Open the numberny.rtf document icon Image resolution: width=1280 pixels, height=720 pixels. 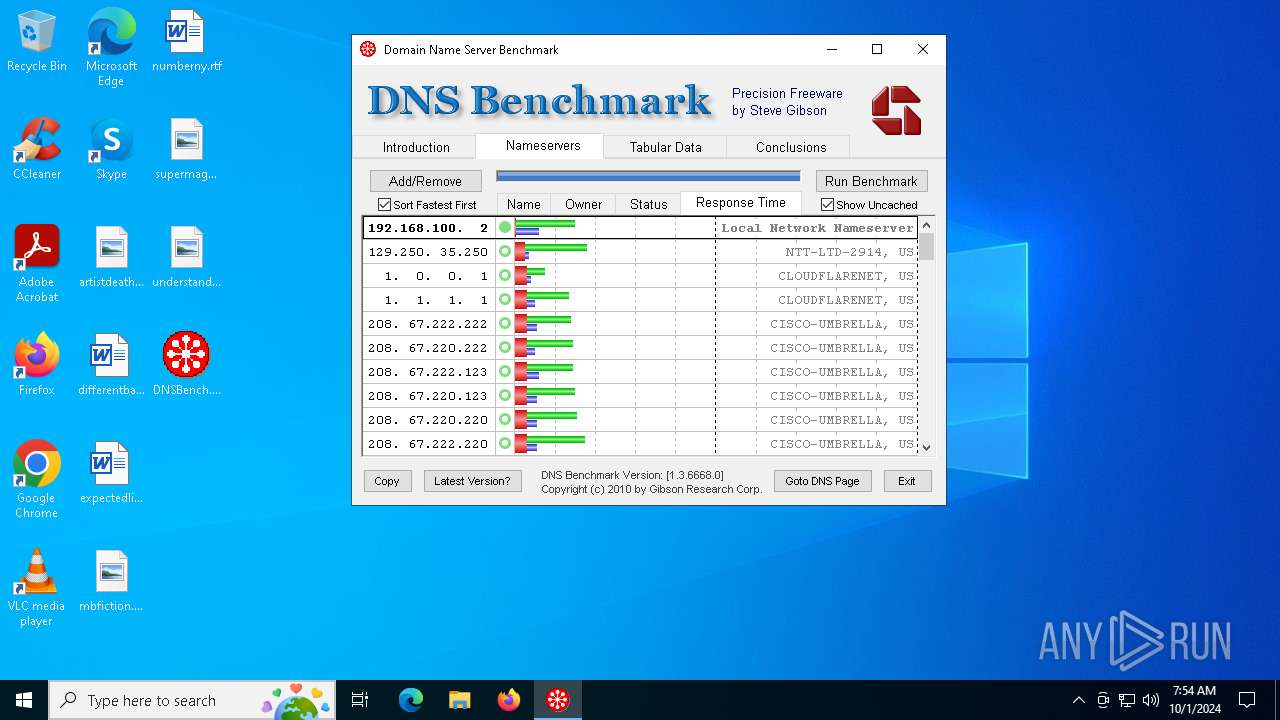(187, 42)
